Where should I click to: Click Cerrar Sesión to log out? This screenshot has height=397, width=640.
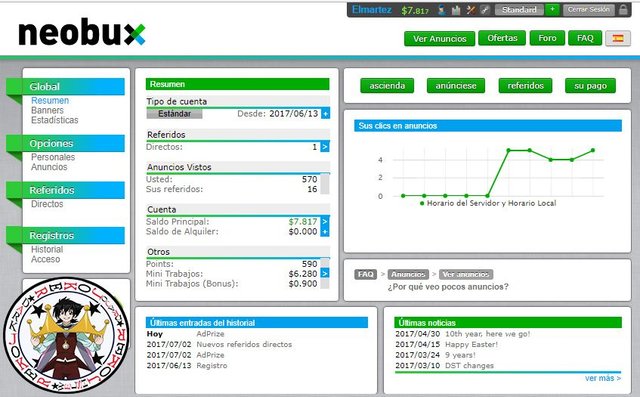coord(588,9)
